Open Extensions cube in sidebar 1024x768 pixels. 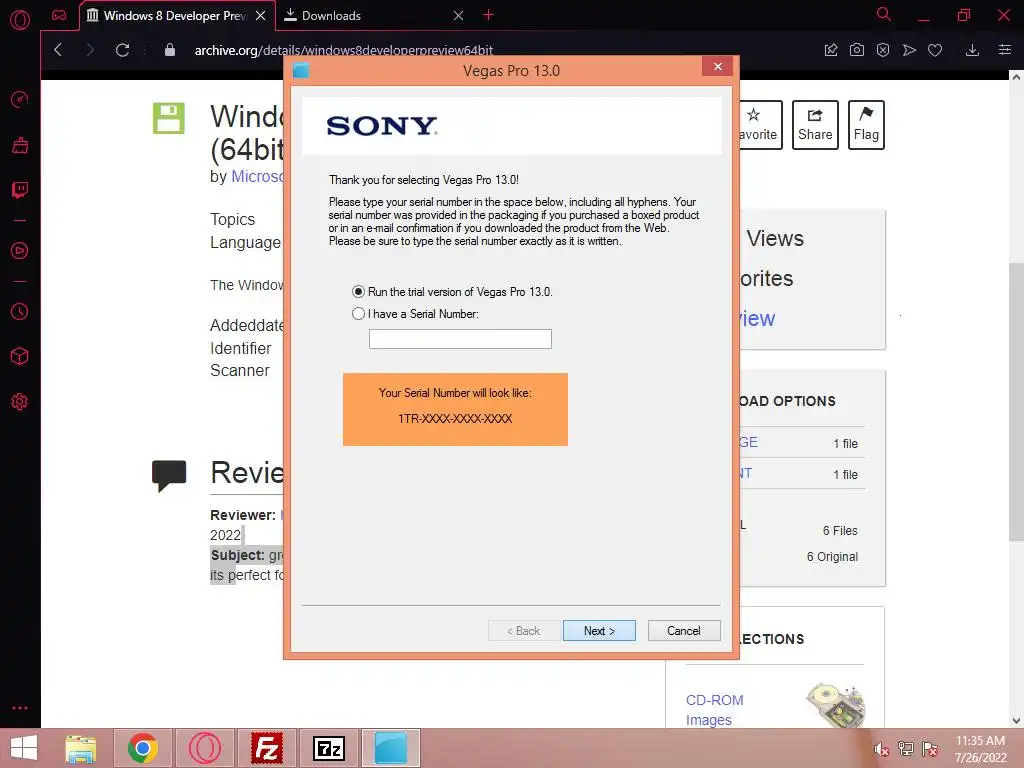(20, 356)
